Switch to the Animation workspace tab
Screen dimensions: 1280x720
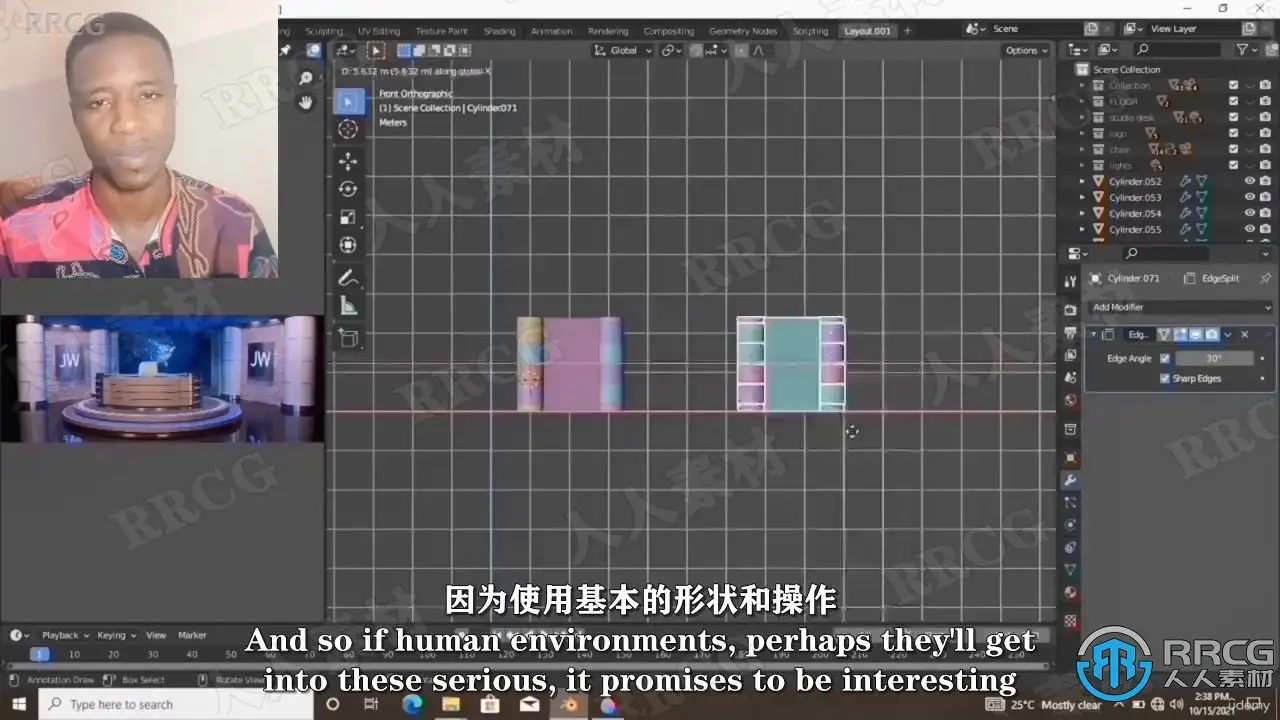551,31
